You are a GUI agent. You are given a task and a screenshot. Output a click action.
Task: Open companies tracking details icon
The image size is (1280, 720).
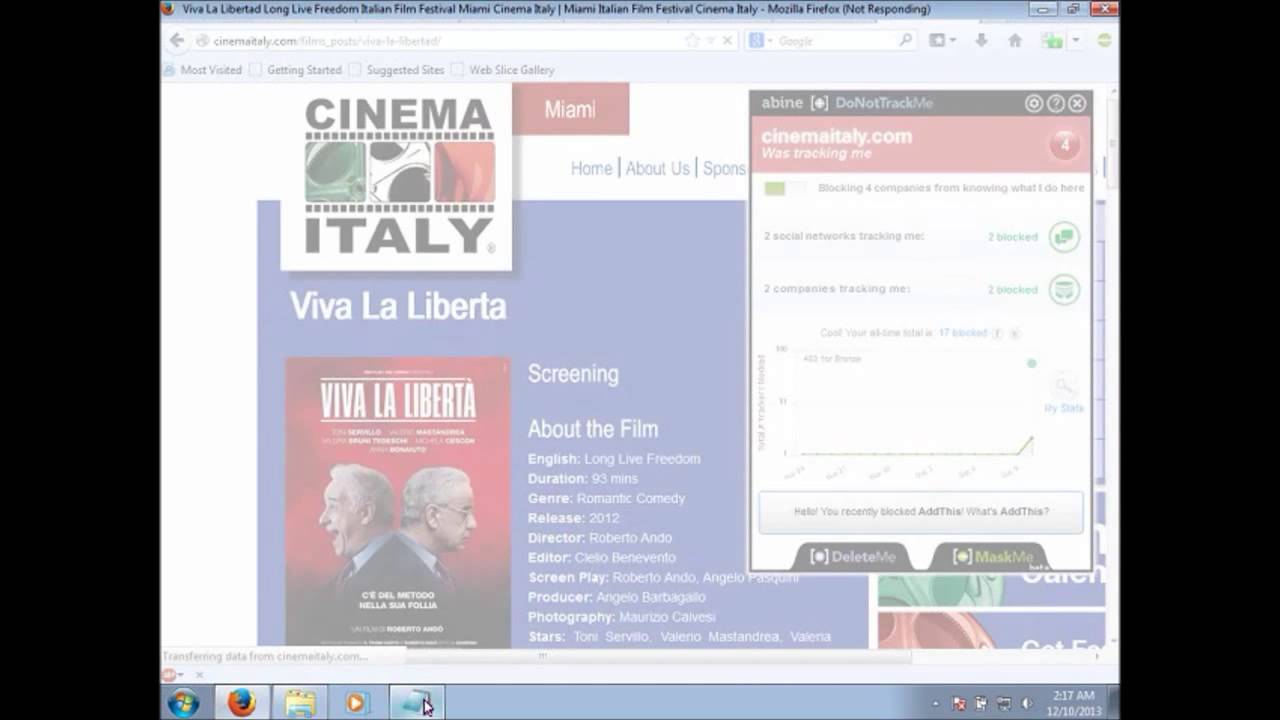pos(1064,289)
